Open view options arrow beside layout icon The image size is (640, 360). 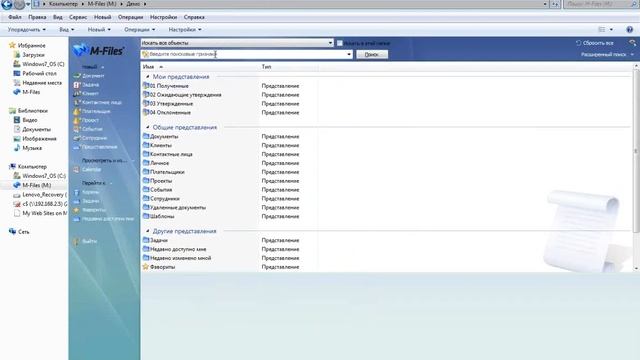pos(611,29)
